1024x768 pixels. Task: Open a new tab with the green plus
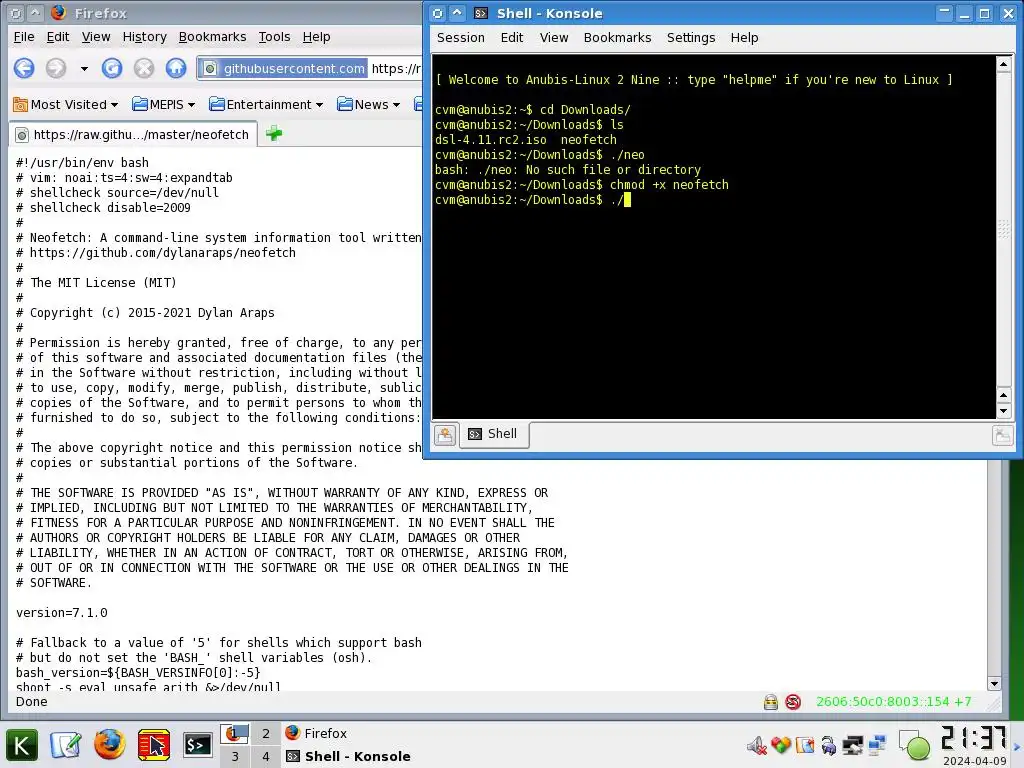click(274, 134)
